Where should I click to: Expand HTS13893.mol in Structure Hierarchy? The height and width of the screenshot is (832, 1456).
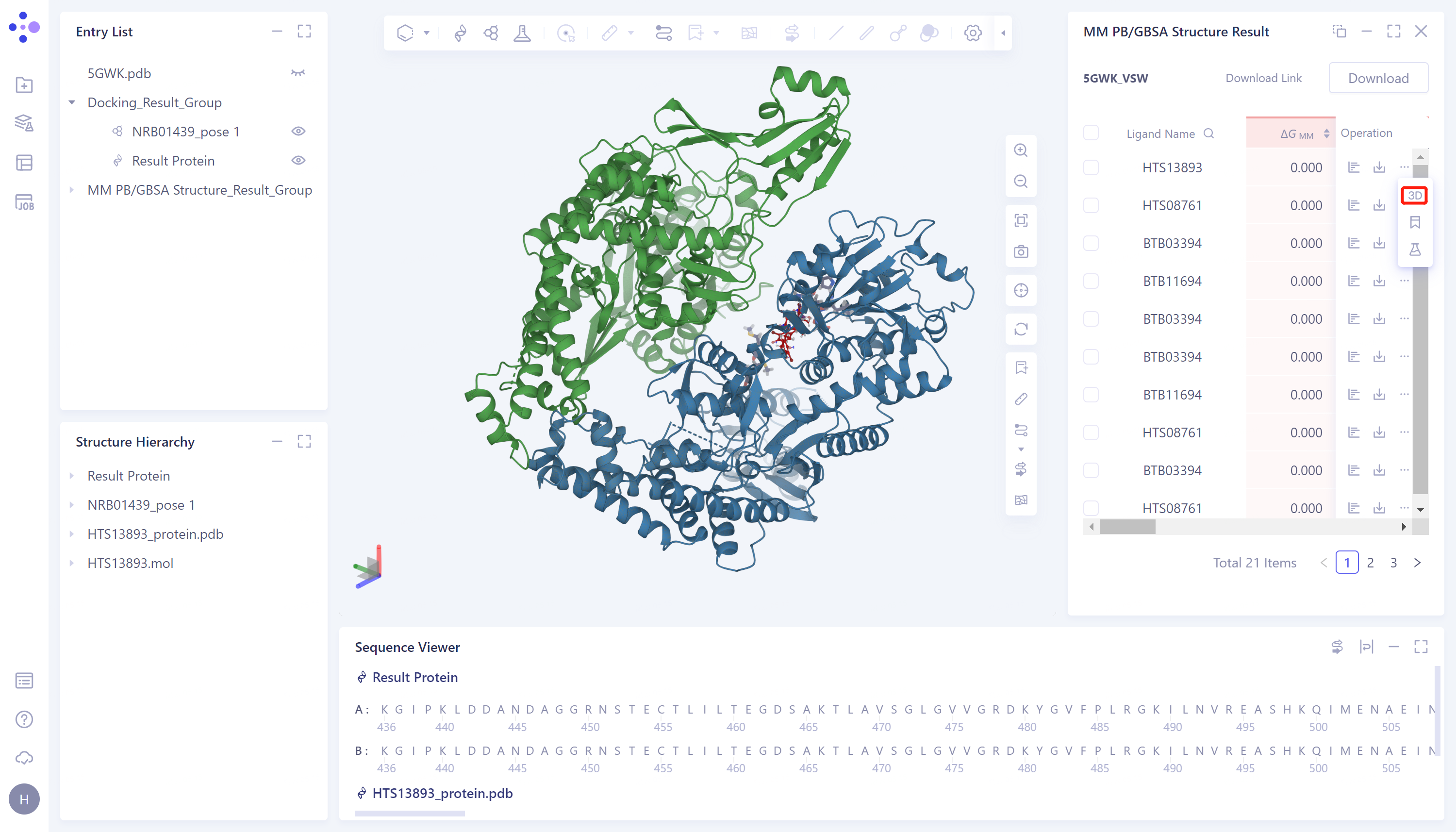[x=72, y=563]
